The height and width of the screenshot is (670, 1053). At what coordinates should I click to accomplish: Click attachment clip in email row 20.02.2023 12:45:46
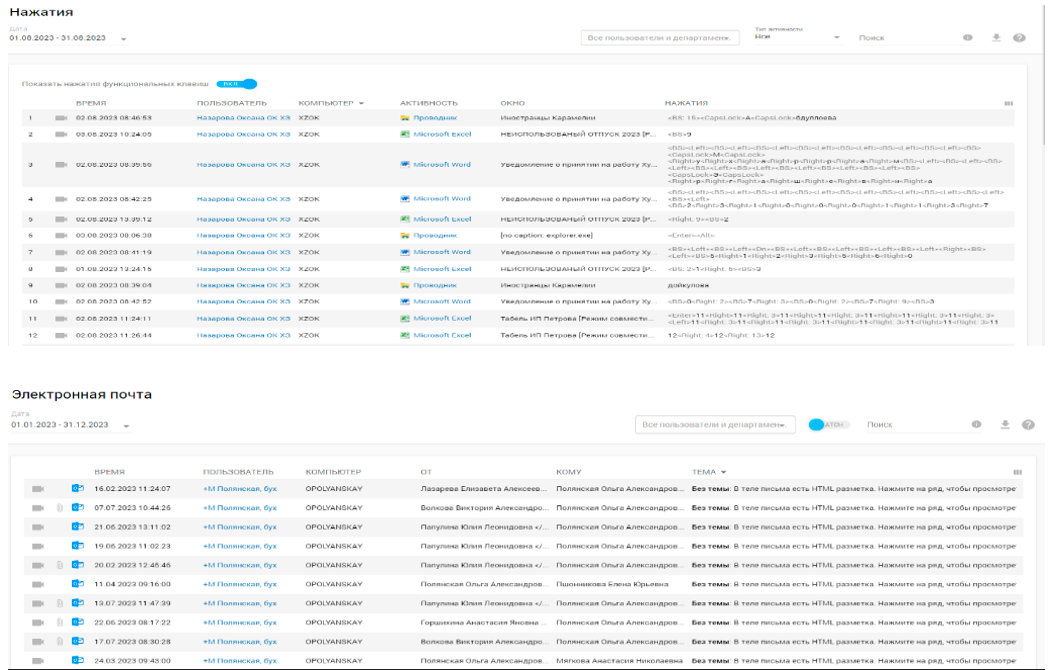(x=60, y=565)
